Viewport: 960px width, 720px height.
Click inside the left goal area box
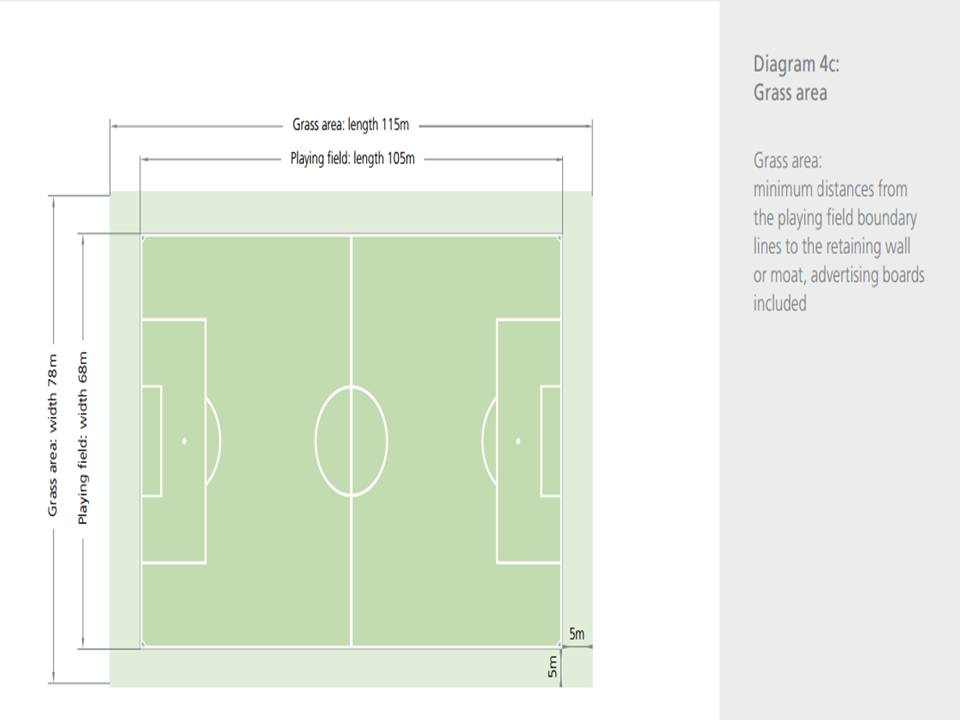coord(152,441)
